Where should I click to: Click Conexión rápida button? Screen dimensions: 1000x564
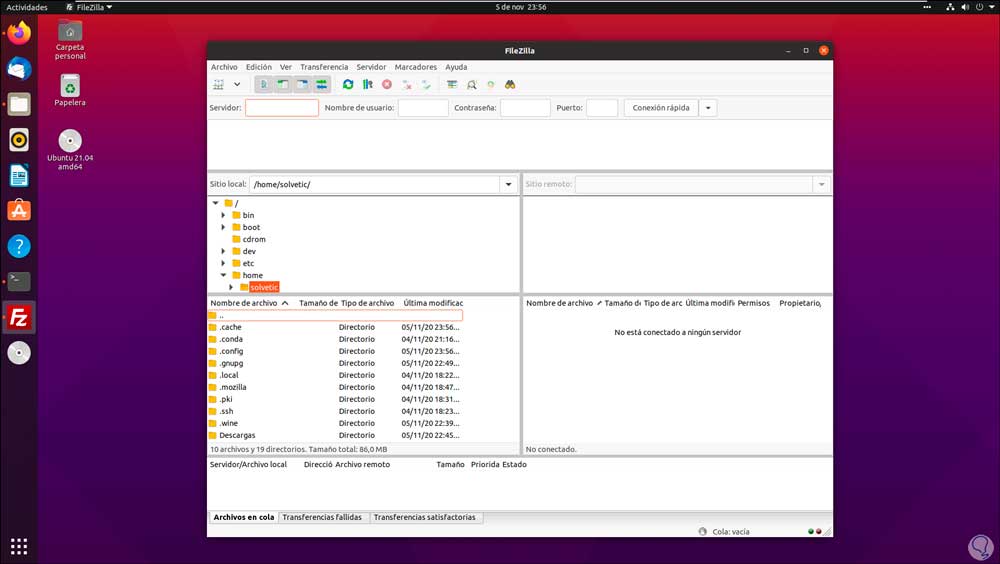(661, 108)
